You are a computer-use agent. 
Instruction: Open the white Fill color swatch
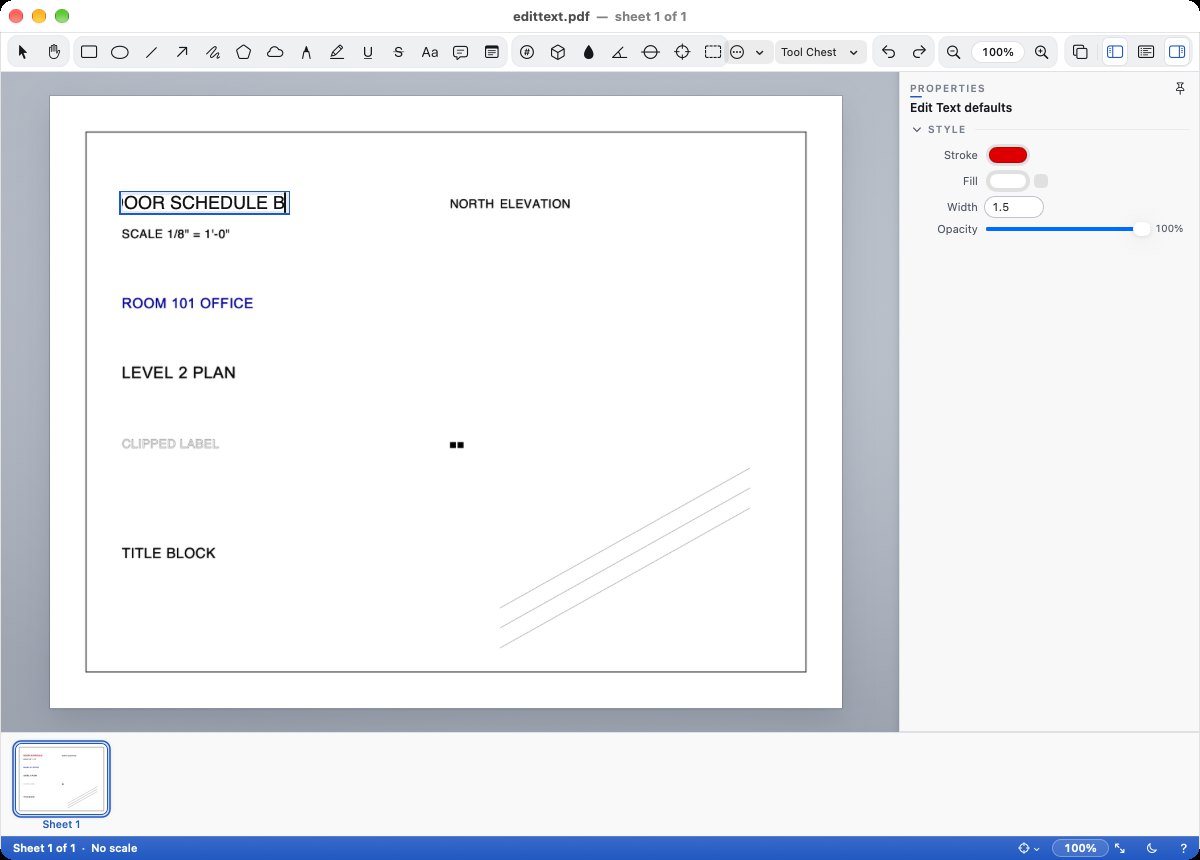pyautogui.click(x=1007, y=181)
